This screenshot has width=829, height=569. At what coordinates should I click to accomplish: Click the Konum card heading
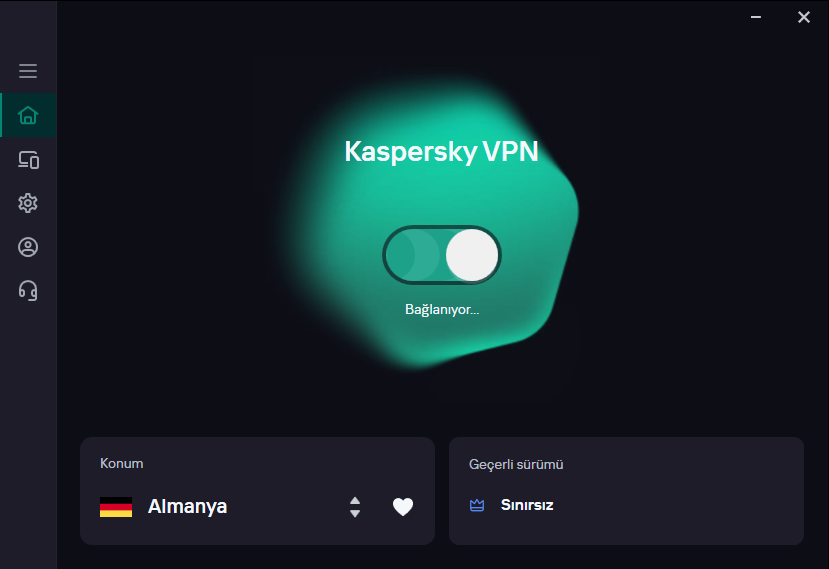122,464
